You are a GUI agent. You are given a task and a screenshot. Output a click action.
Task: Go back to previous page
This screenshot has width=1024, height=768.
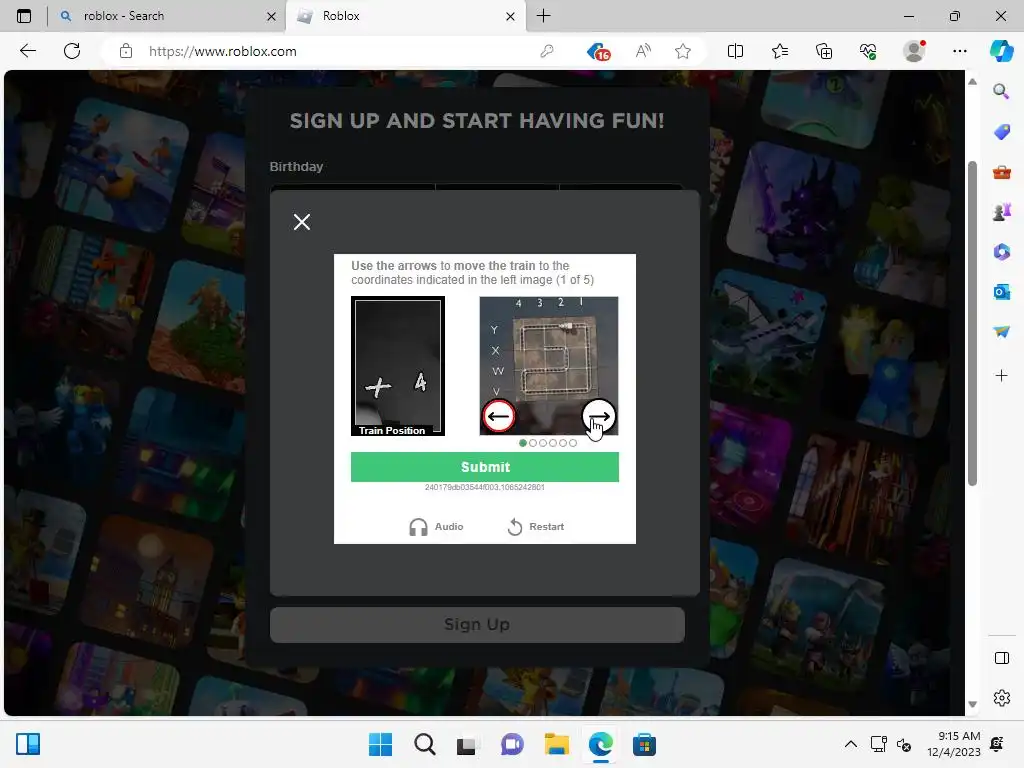pos(27,51)
